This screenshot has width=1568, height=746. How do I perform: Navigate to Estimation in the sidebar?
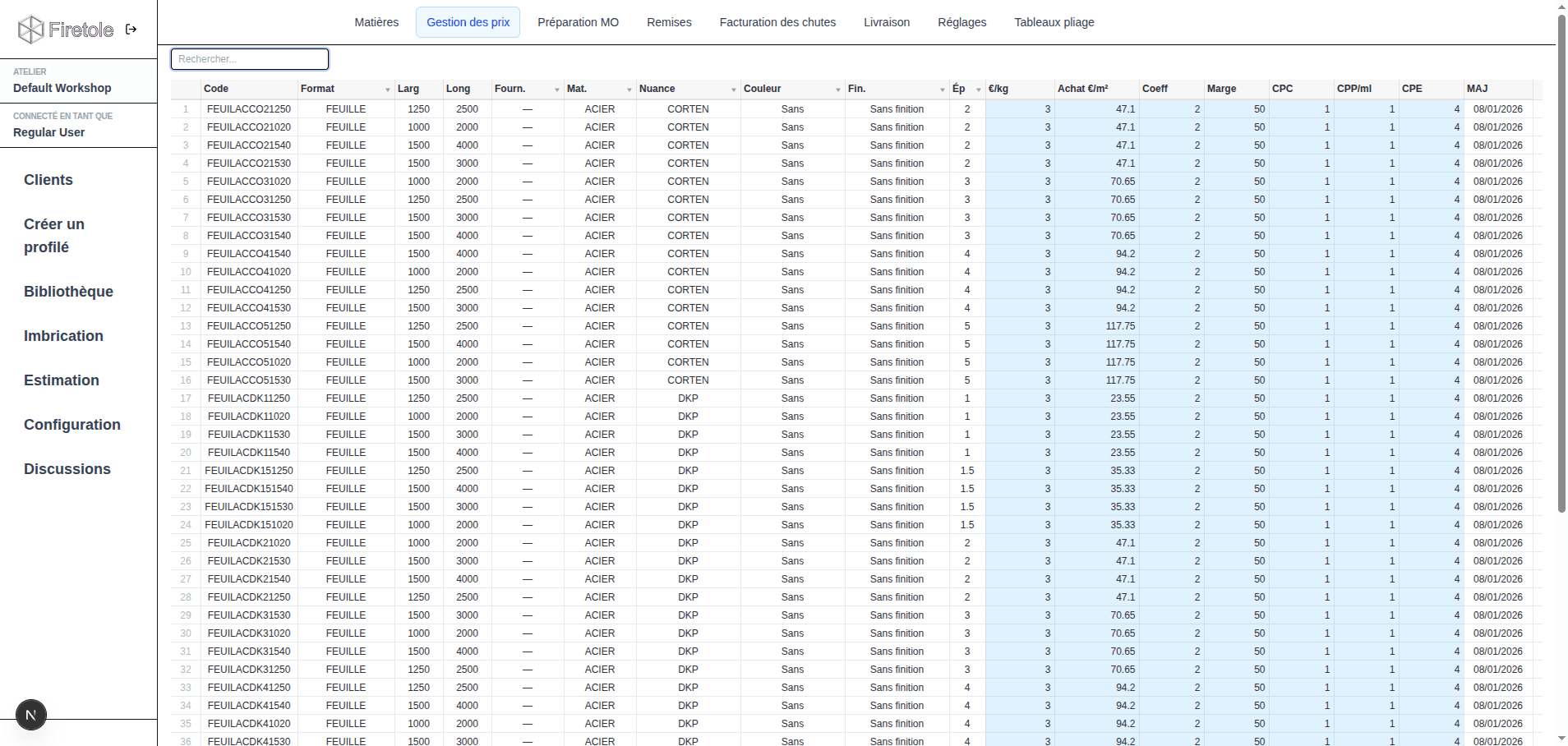click(62, 380)
